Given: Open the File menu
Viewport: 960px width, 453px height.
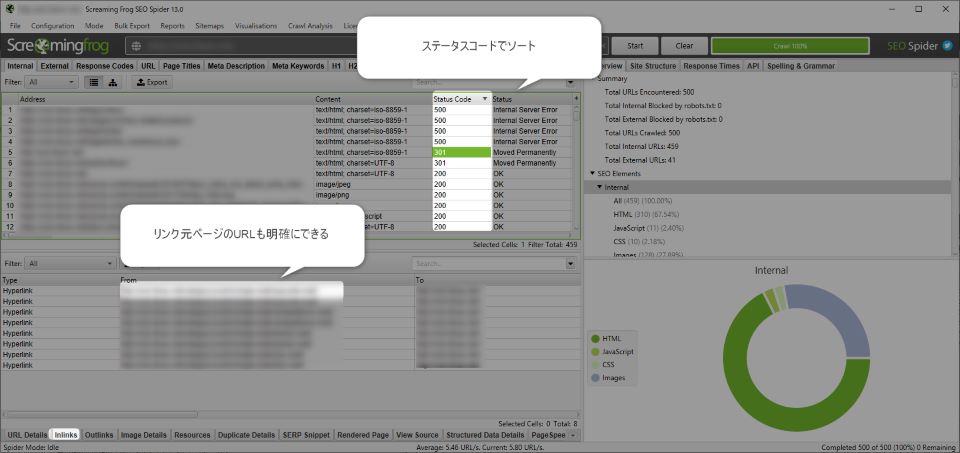Looking at the screenshot, I should pyautogui.click(x=15, y=26).
